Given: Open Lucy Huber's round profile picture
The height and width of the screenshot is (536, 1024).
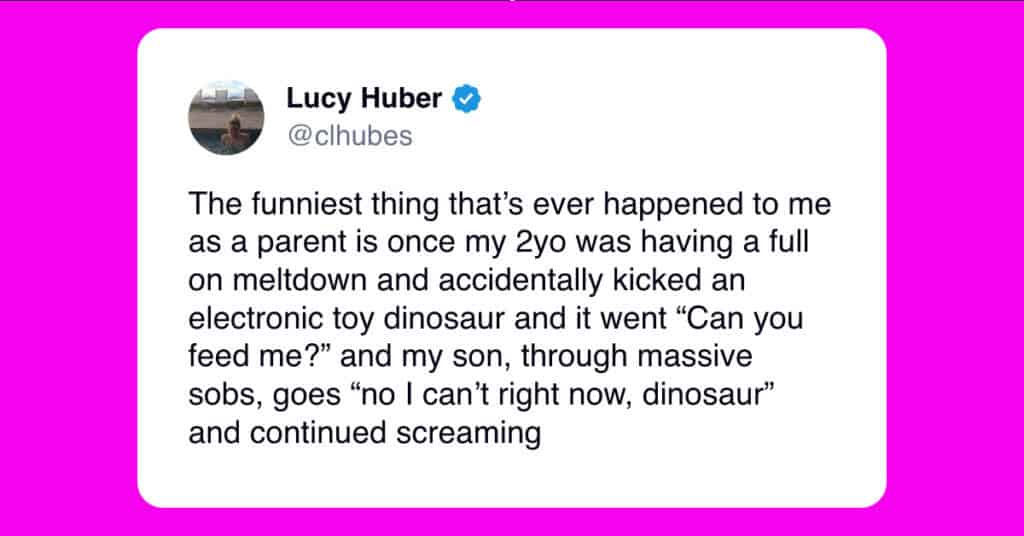Looking at the screenshot, I should [x=227, y=118].
